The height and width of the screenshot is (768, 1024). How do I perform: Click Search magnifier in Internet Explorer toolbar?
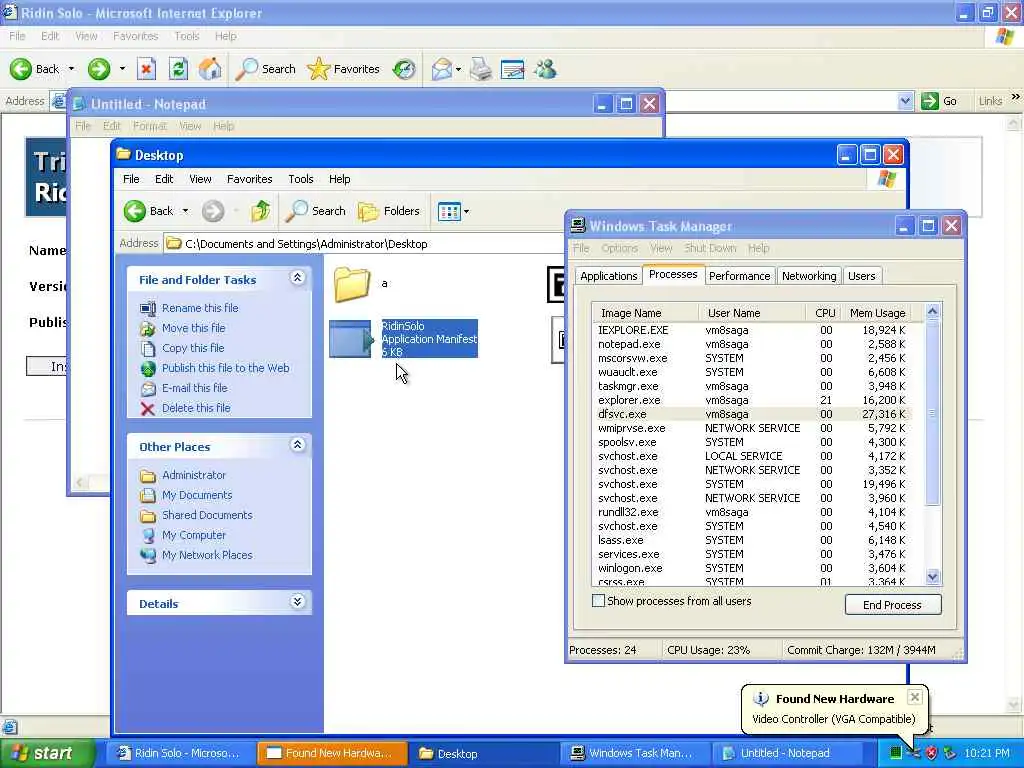click(x=265, y=69)
